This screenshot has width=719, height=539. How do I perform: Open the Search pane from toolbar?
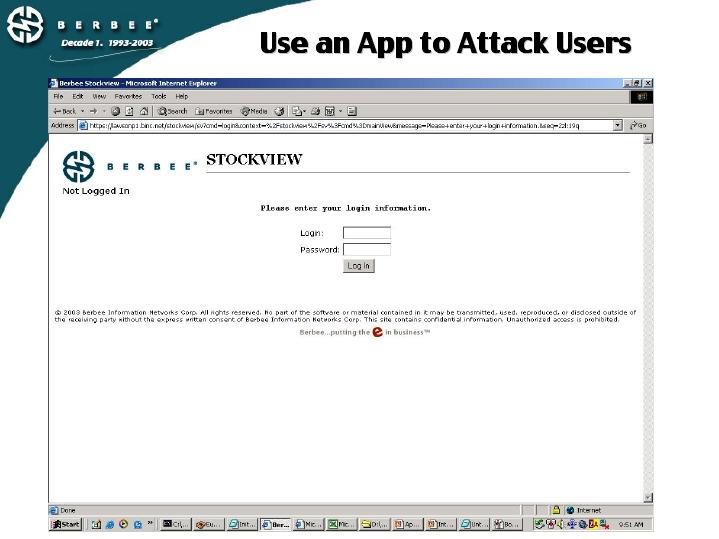point(172,111)
